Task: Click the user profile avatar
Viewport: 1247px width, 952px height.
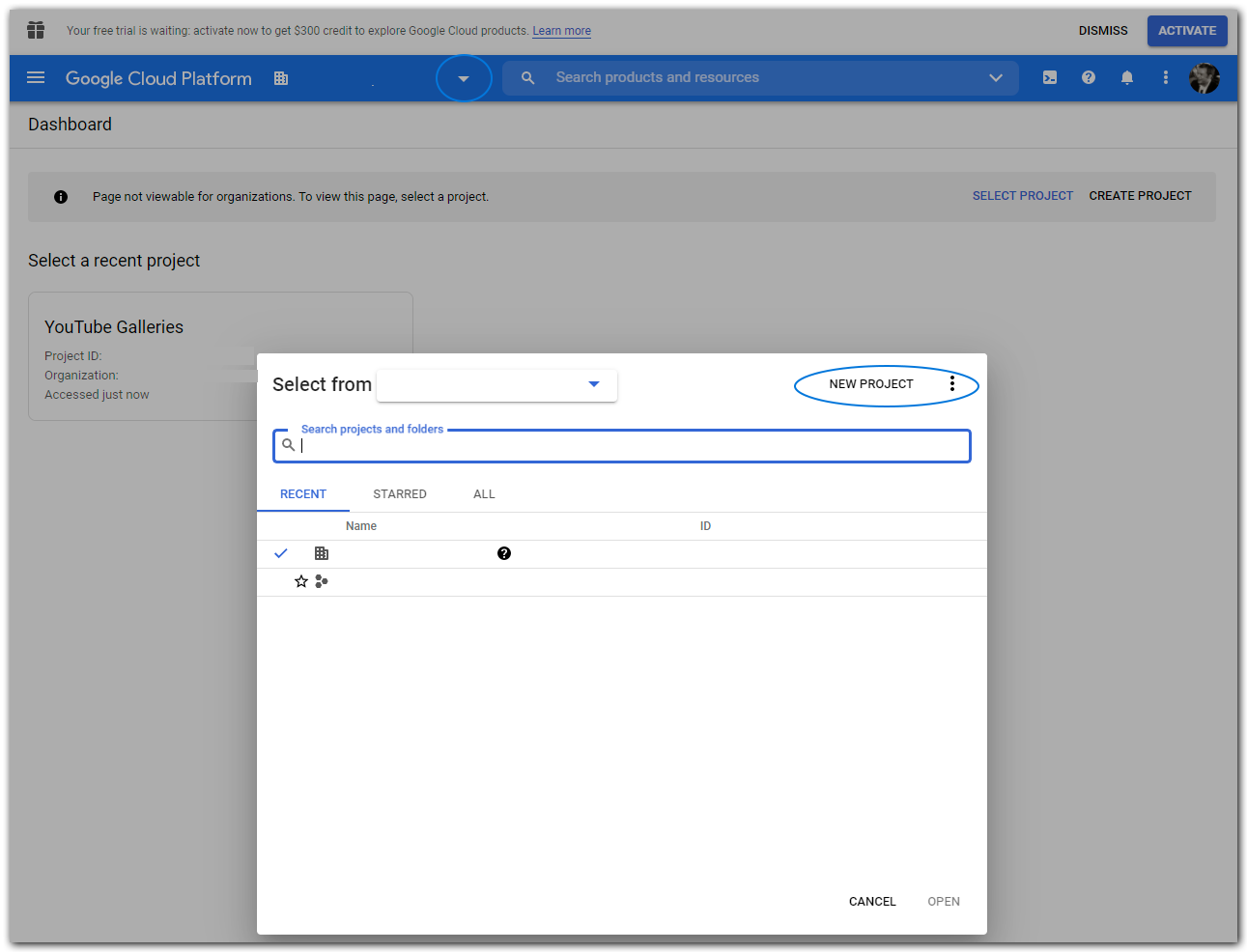Action: (x=1204, y=78)
